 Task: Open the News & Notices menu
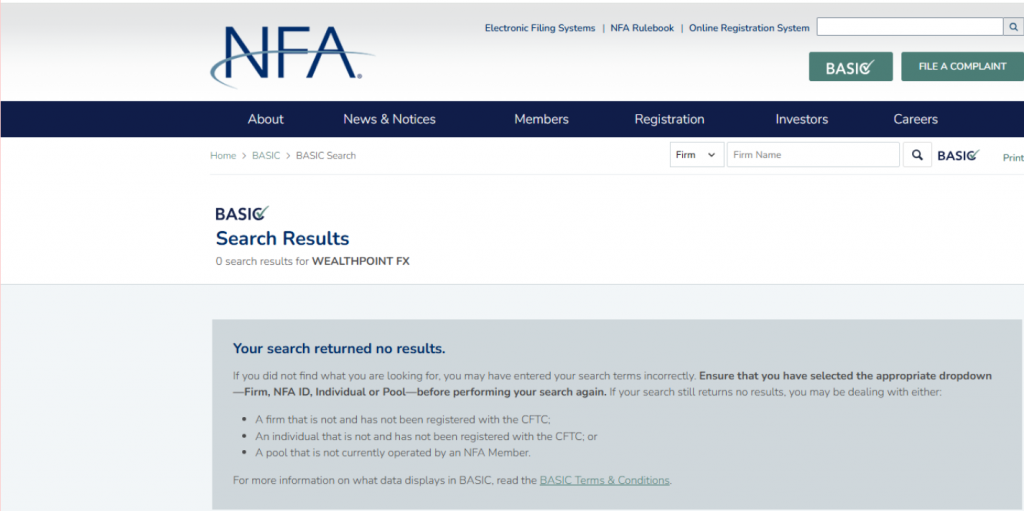(389, 119)
